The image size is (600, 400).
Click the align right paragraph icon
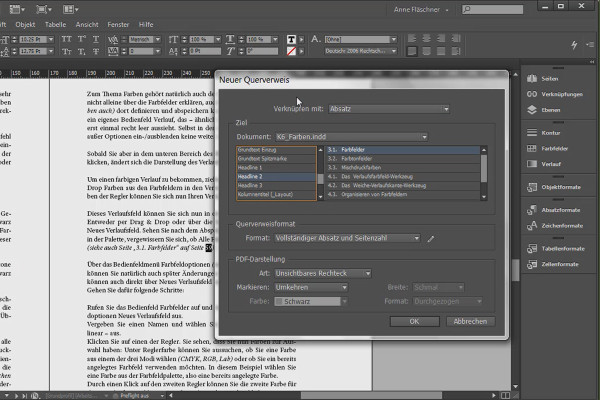[x=441, y=38]
